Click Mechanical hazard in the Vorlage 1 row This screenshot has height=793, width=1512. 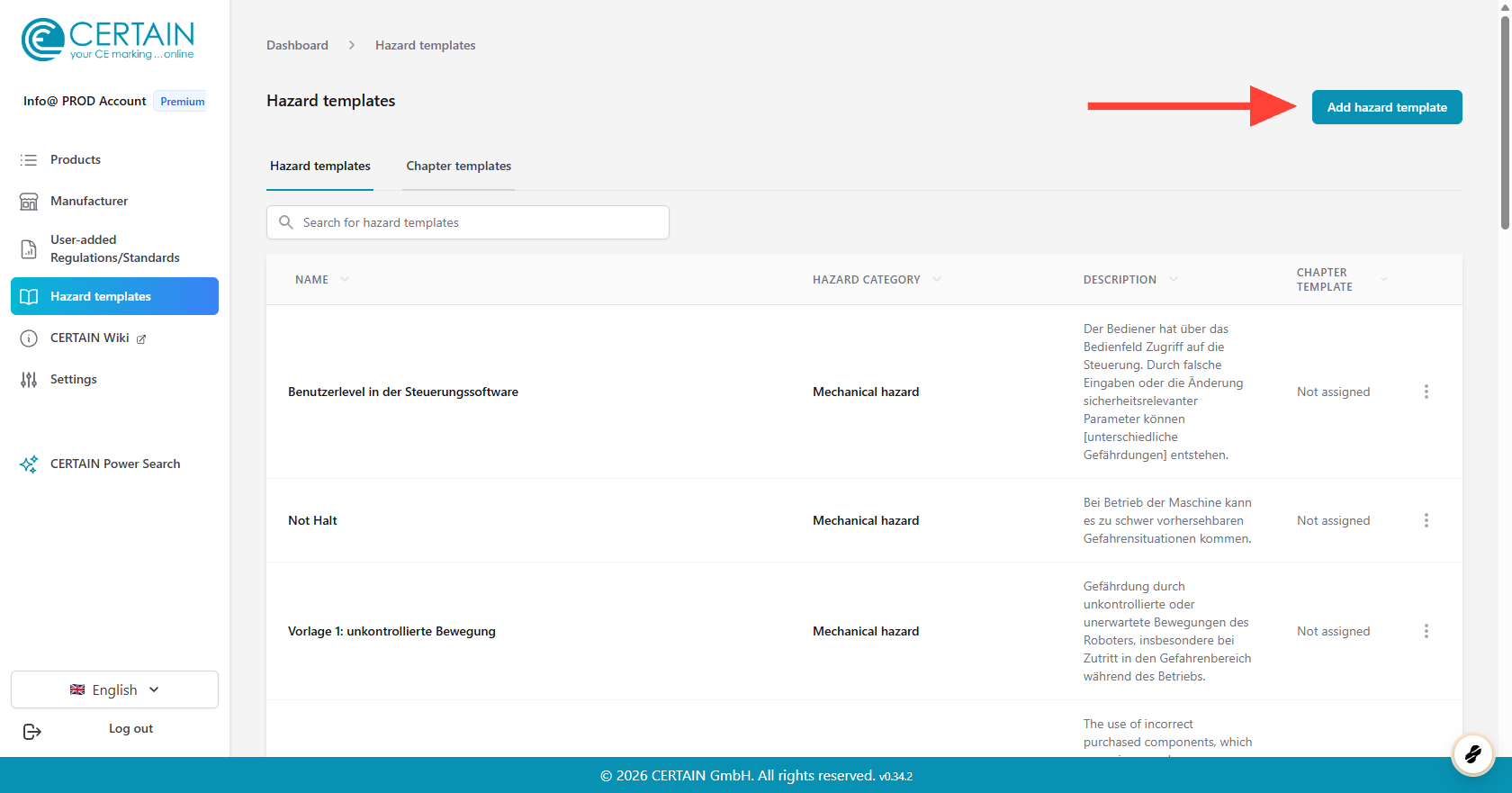click(866, 631)
